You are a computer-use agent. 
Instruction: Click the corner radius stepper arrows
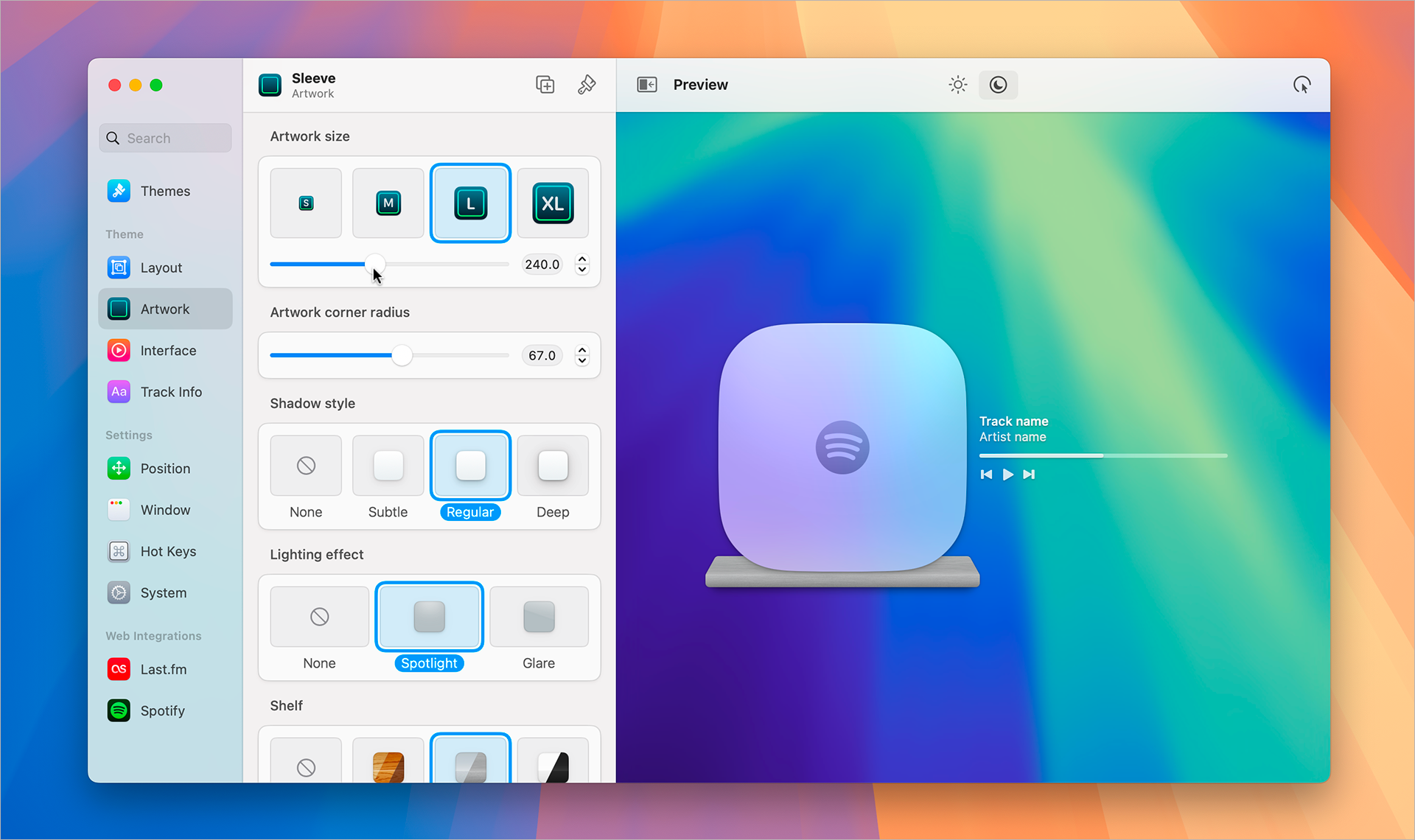582,355
